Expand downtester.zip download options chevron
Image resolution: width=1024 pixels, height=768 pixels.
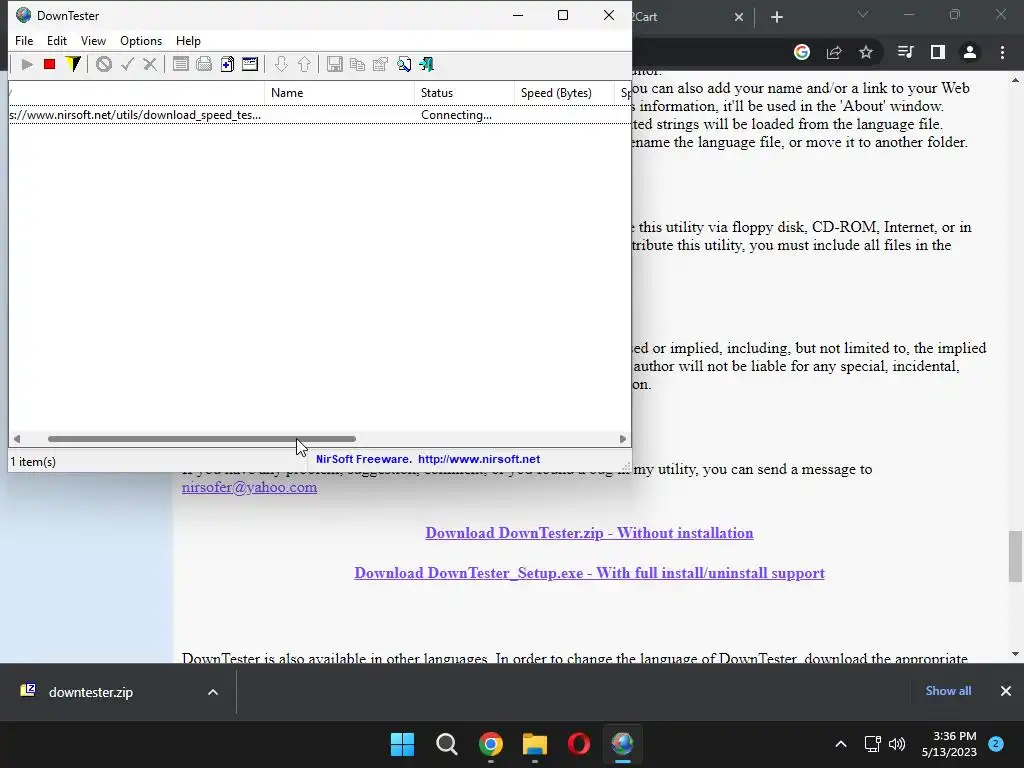point(213,692)
